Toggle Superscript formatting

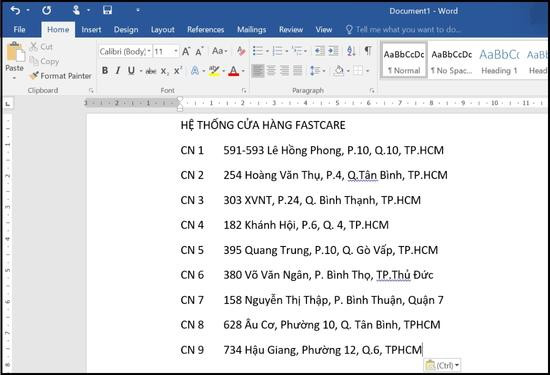pos(178,71)
